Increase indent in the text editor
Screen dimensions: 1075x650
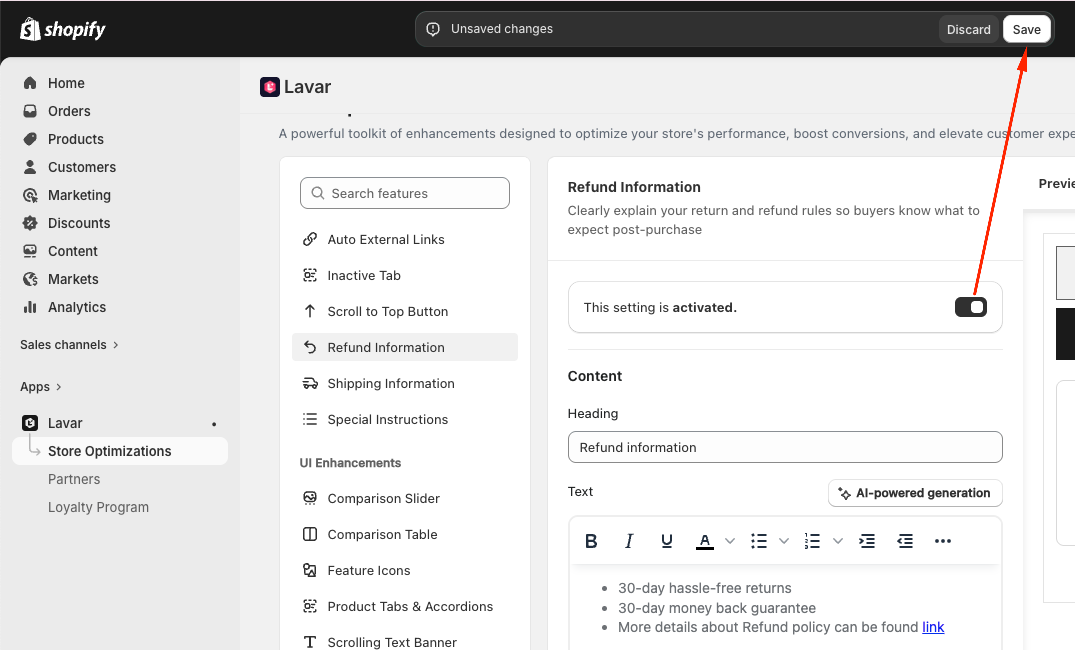[867, 541]
